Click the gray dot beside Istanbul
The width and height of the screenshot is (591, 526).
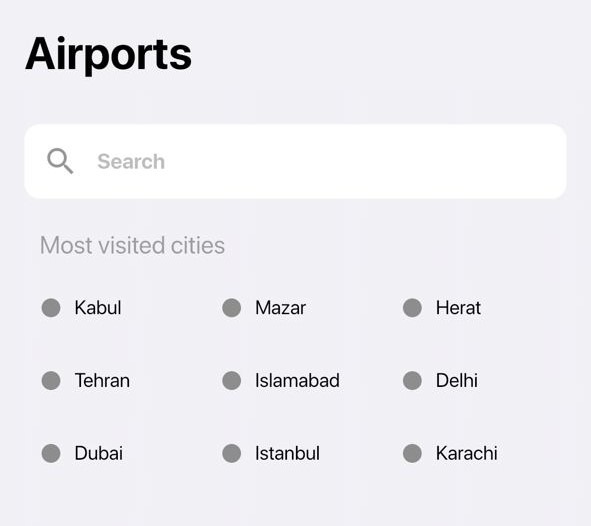pyautogui.click(x=231, y=453)
